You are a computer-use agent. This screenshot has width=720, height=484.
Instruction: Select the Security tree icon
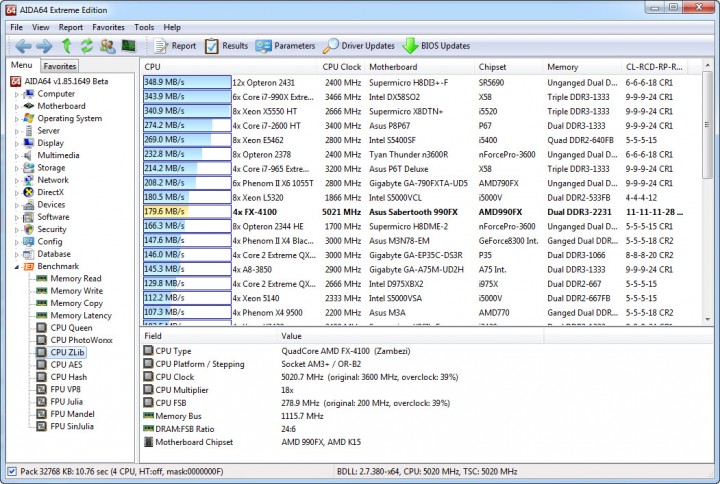[29, 229]
